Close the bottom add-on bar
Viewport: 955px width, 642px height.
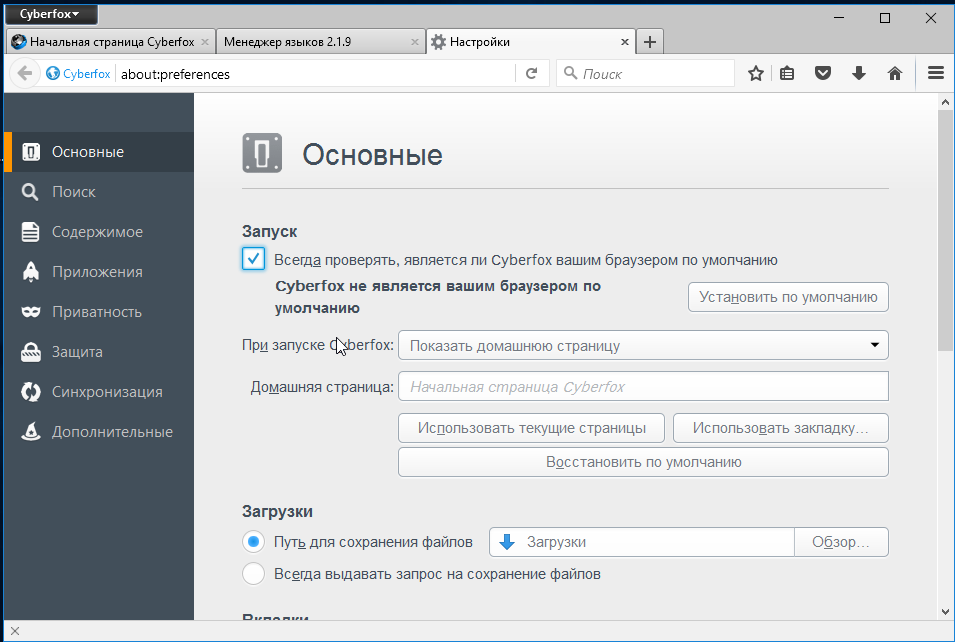(x=15, y=631)
